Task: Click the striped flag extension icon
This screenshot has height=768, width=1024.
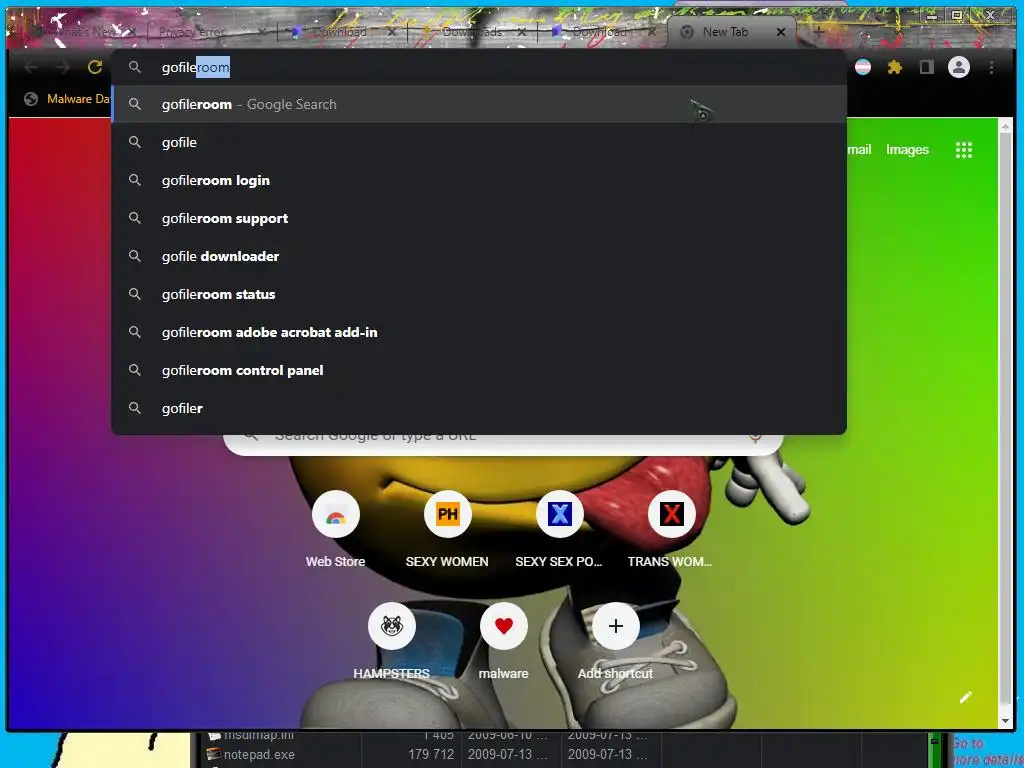Action: [x=863, y=67]
